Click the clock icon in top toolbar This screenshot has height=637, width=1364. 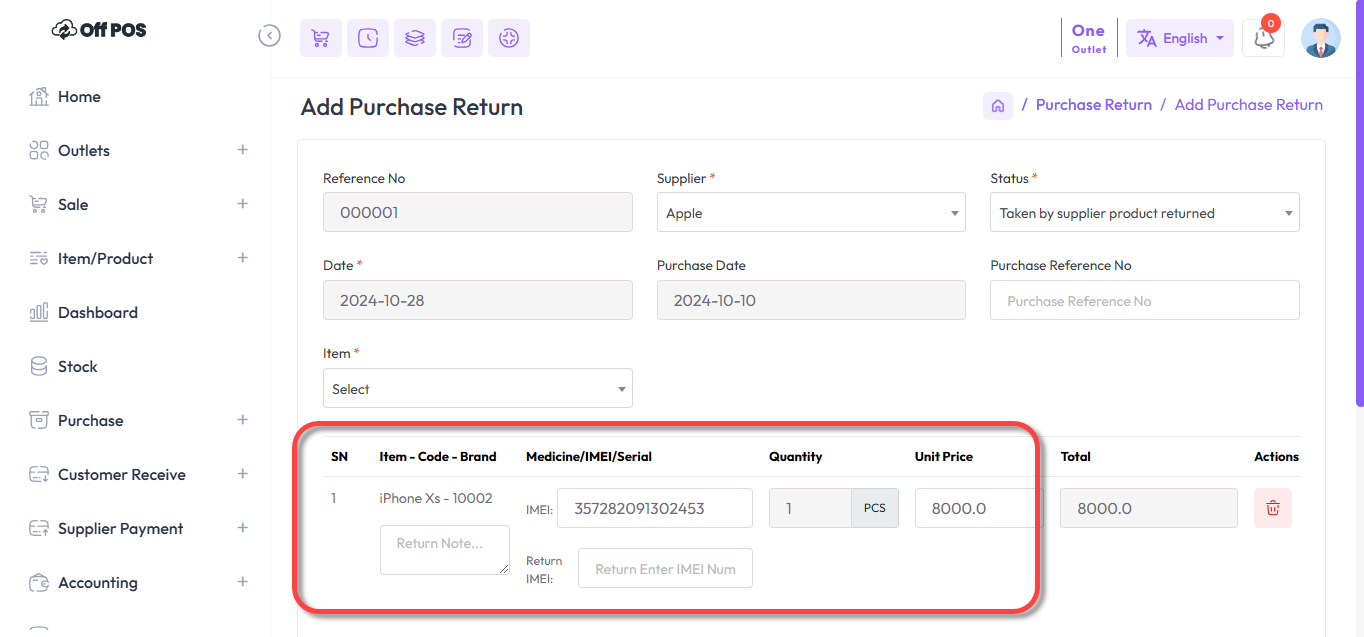(x=368, y=38)
